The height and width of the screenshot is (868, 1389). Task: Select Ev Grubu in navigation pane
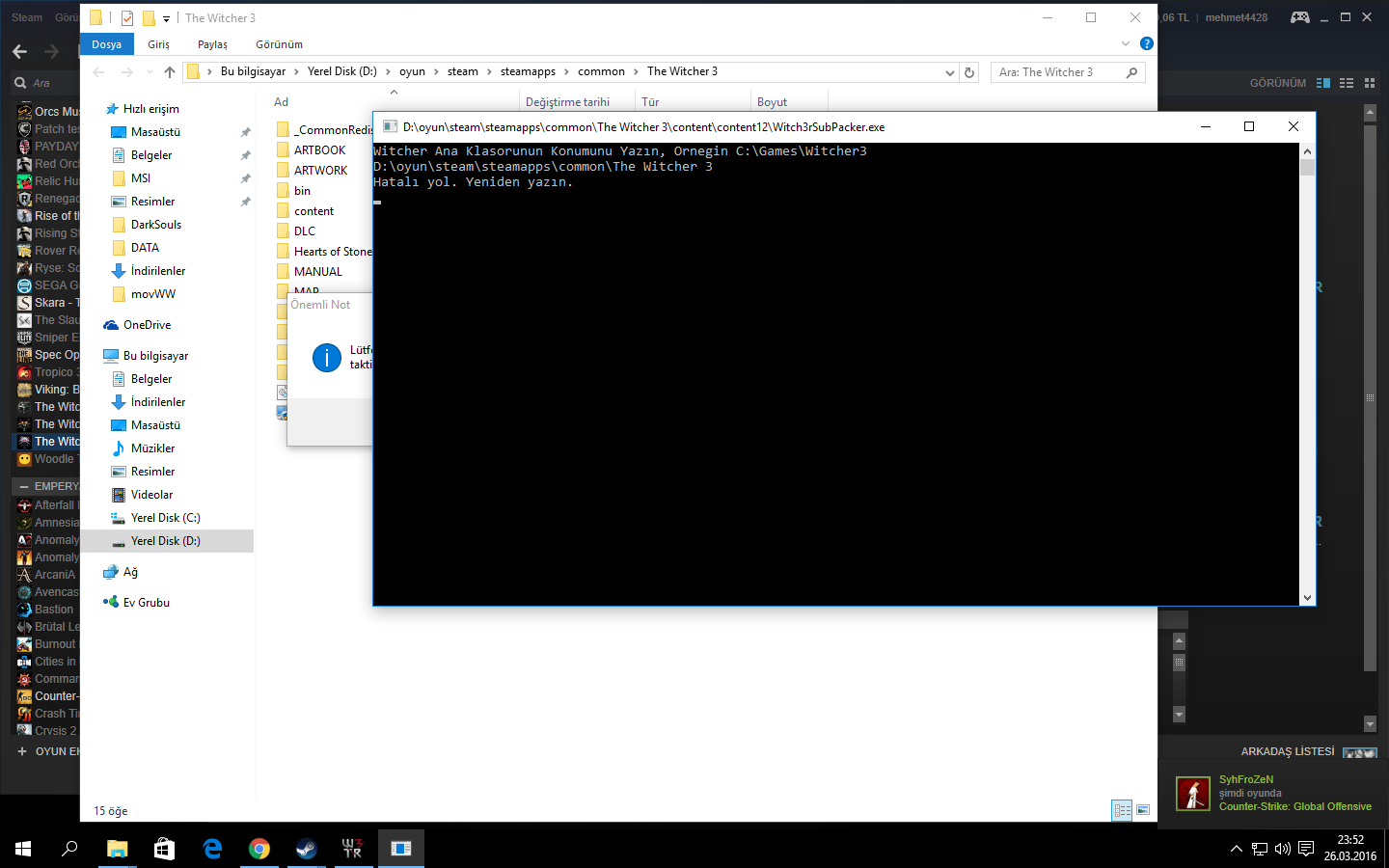point(146,603)
